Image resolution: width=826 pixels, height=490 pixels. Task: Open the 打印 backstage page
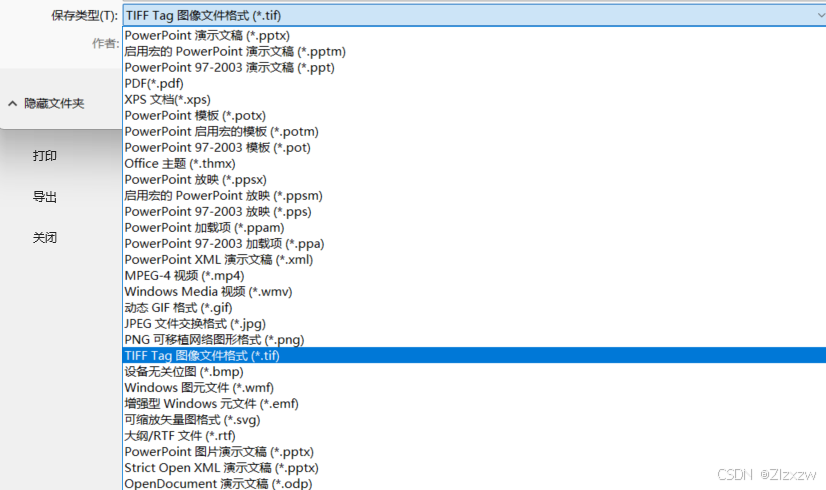[45, 156]
